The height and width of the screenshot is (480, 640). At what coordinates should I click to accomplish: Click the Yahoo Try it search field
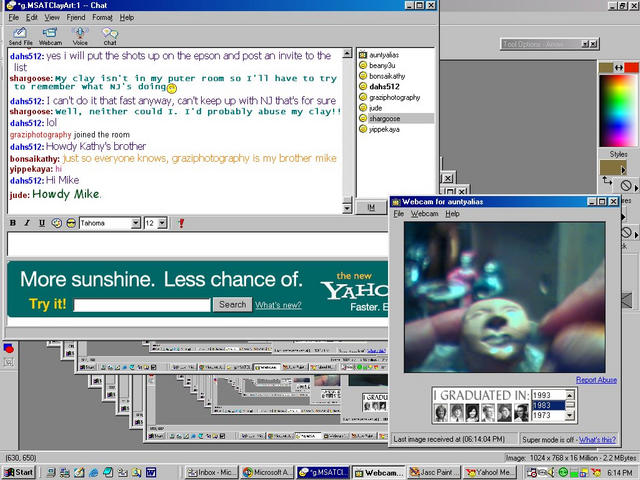pos(142,305)
